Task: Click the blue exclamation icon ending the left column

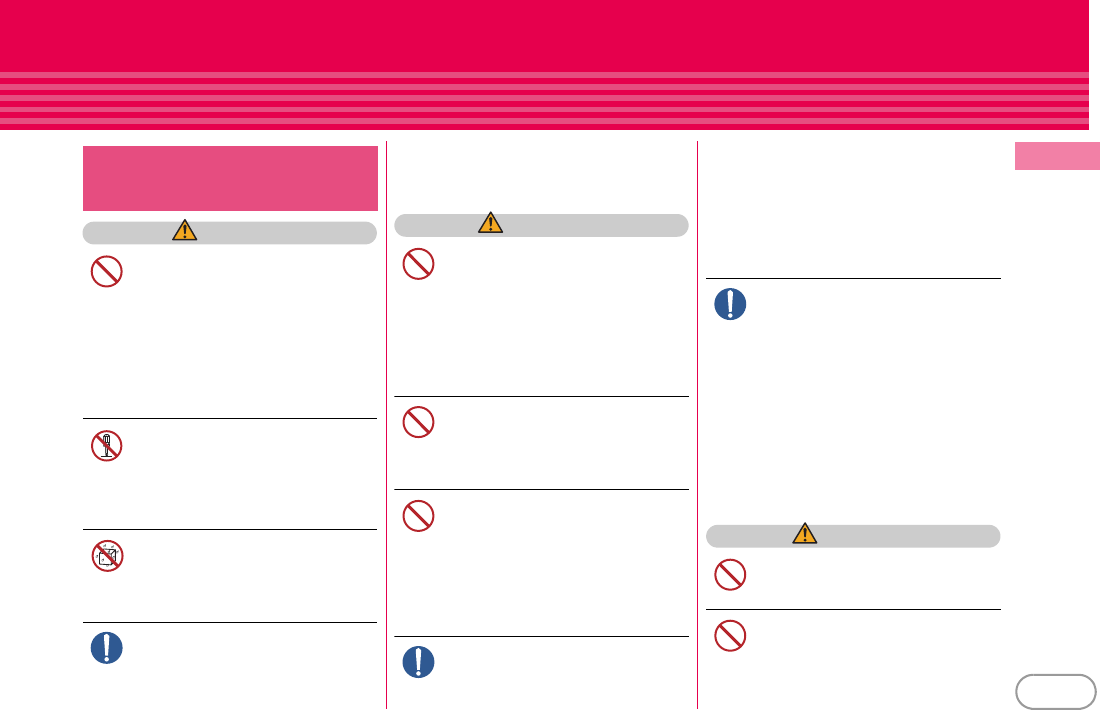Action: 107,648
